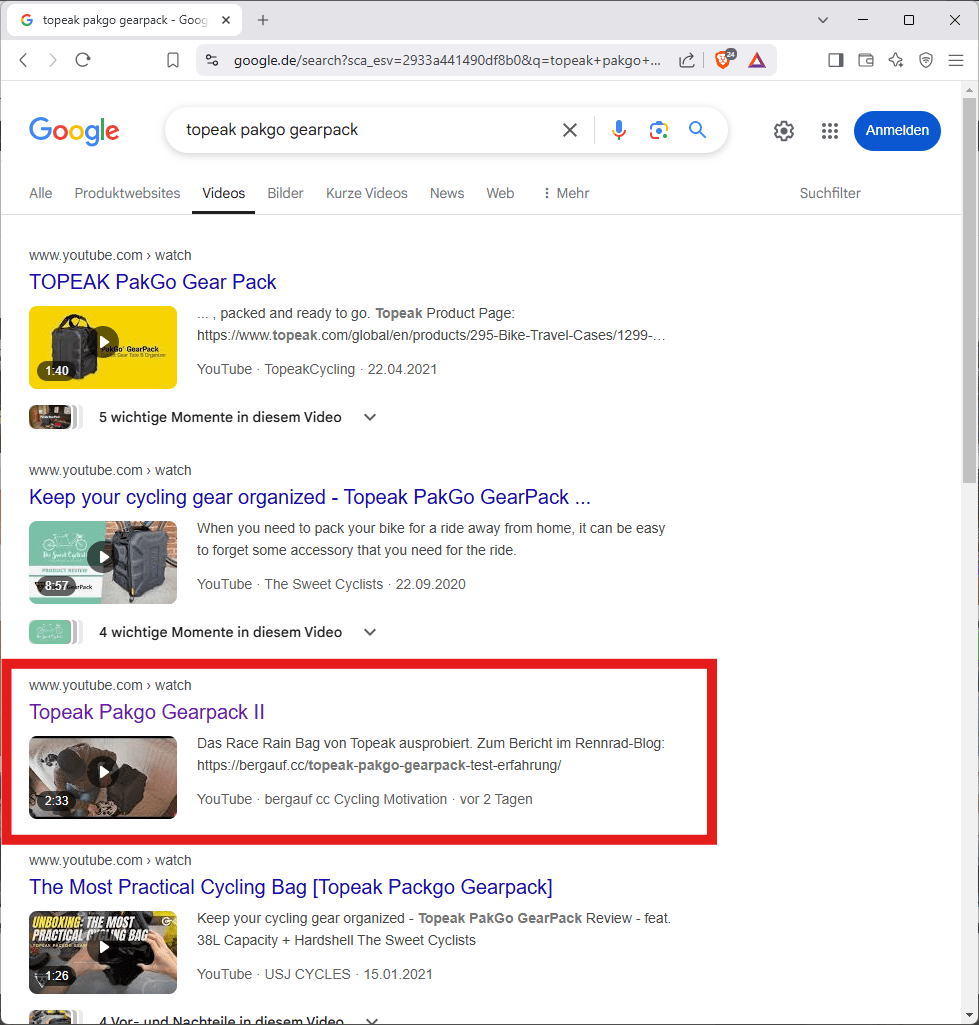Screen dimensions: 979x1025
Task: Open Google Lens image search
Action: point(658,130)
